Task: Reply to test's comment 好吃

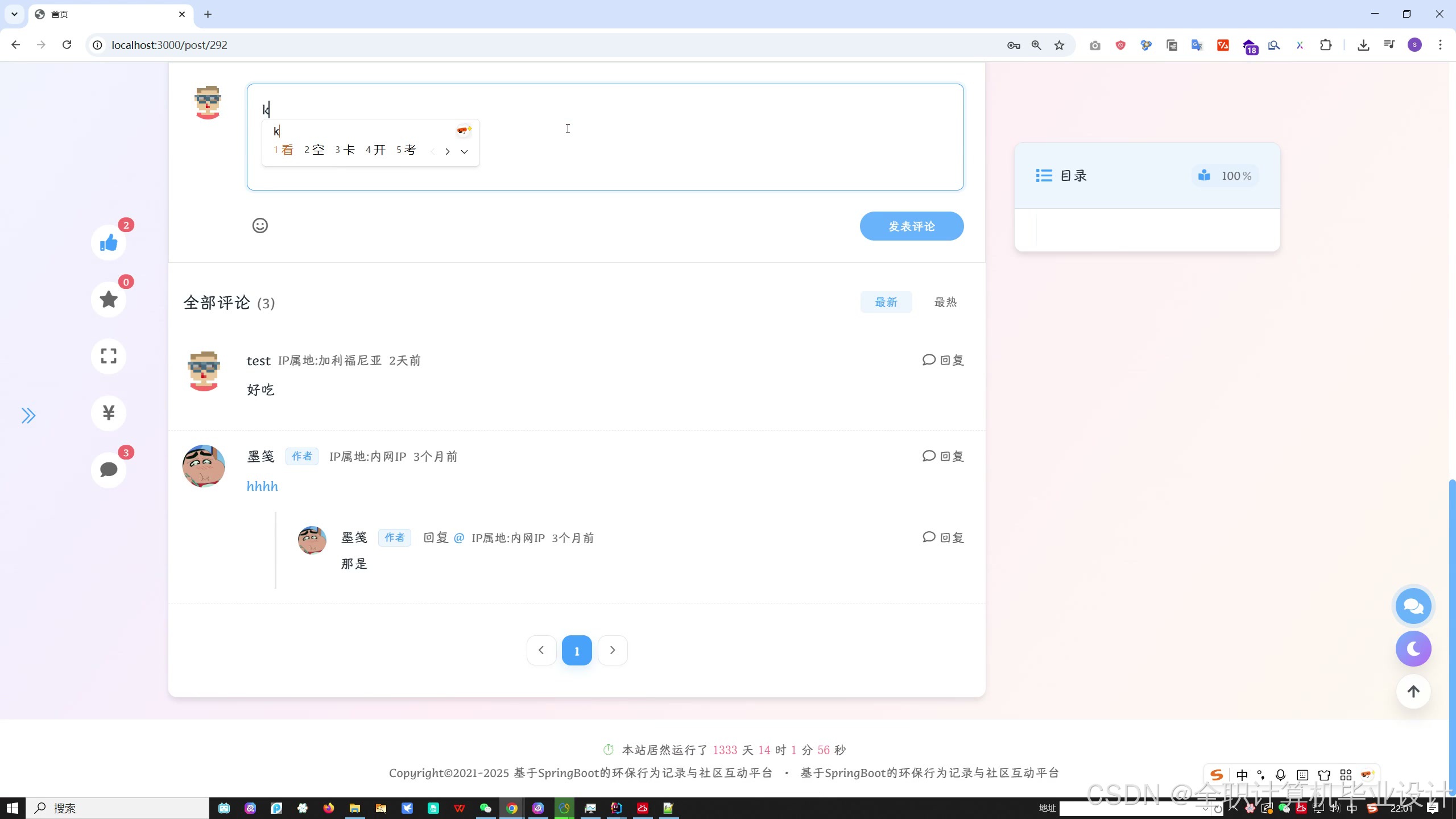Action: [943, 360]
